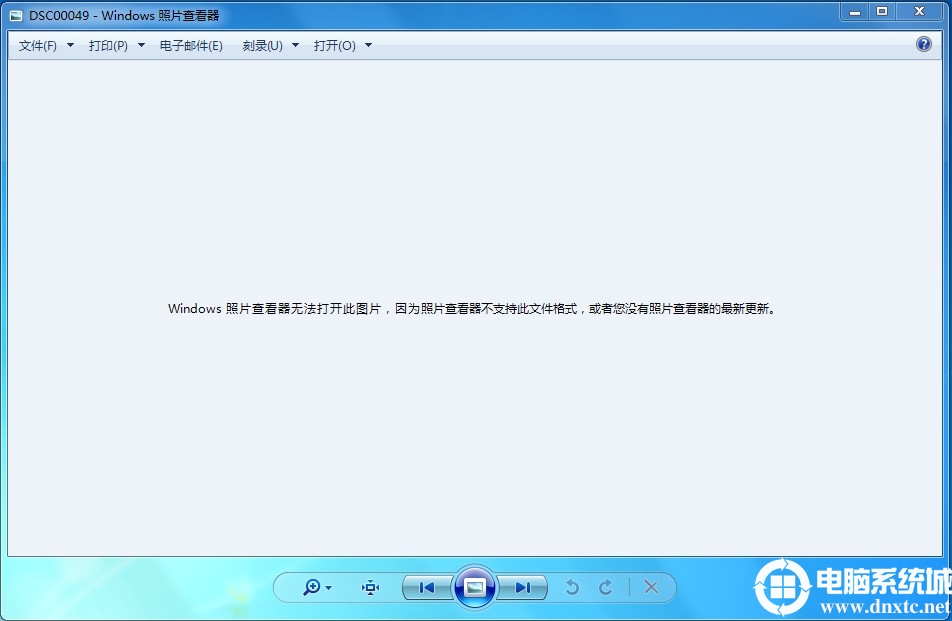Click the DSC00049 window title text
Viewport: 952px width, 621px height.
(124, 16)
